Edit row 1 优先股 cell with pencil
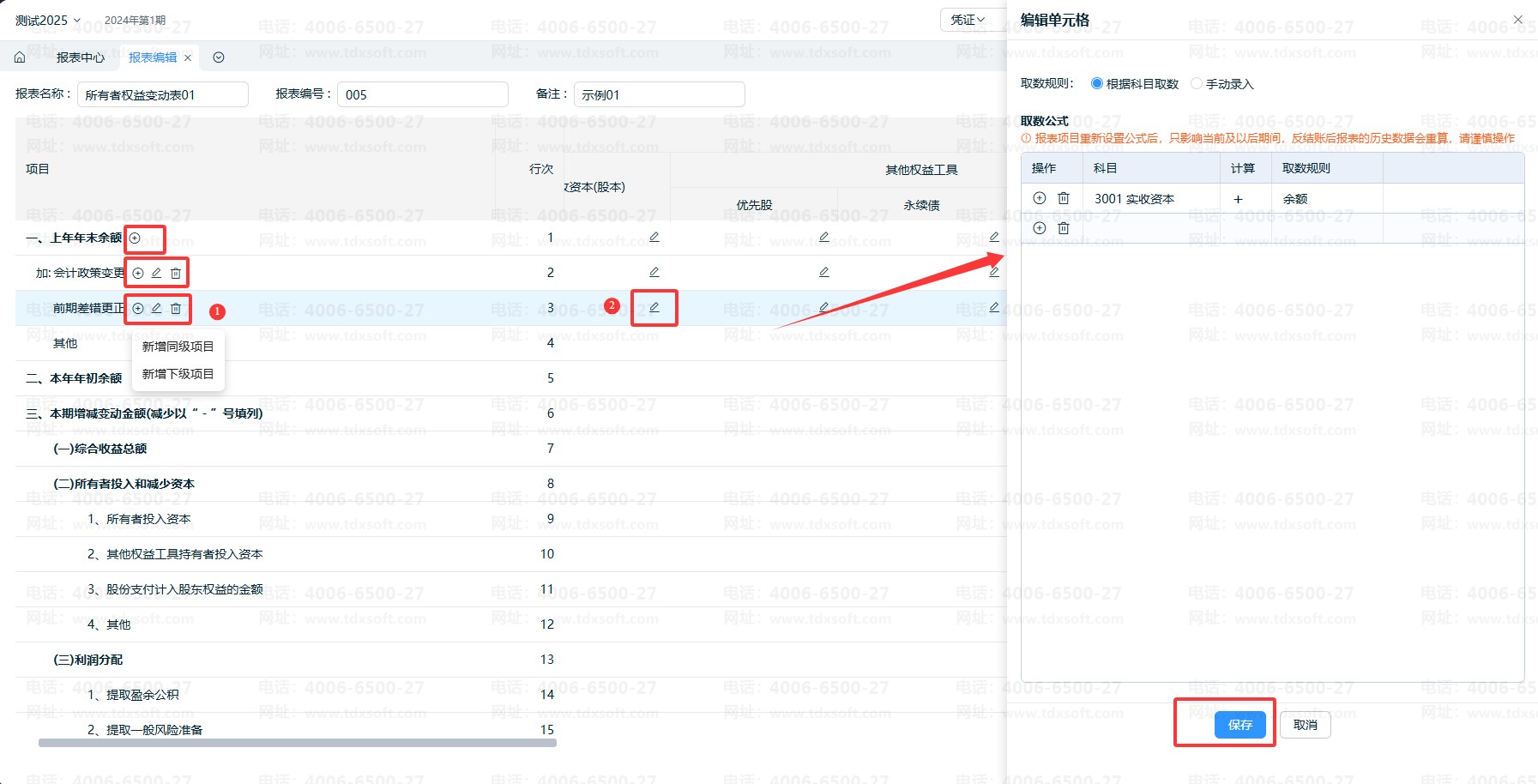Screen dimensions: 1538x784 [823, 237]
